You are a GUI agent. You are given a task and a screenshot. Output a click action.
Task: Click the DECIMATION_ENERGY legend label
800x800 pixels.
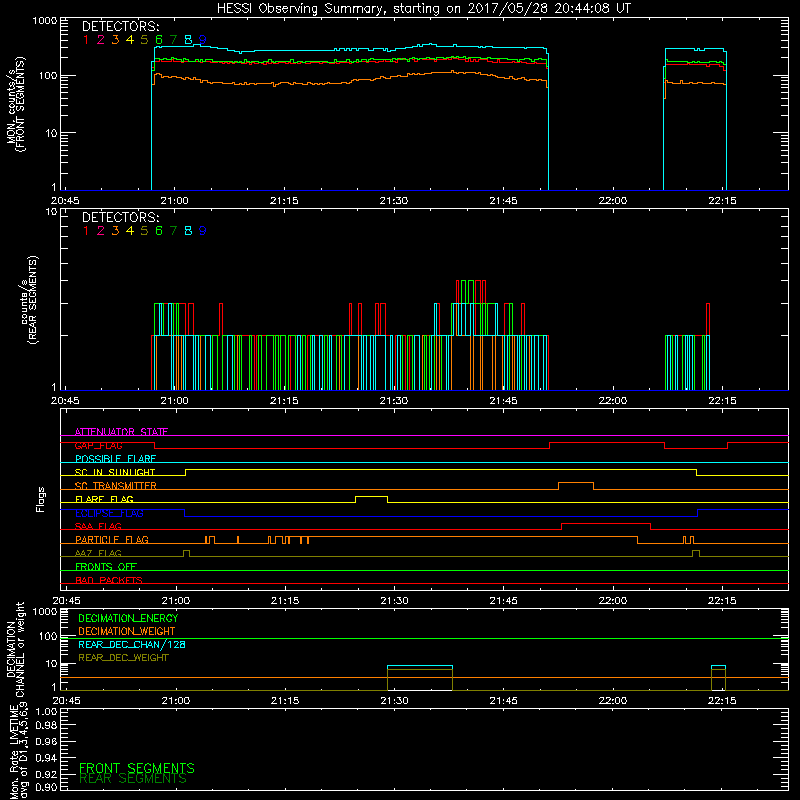coord(128,618)
